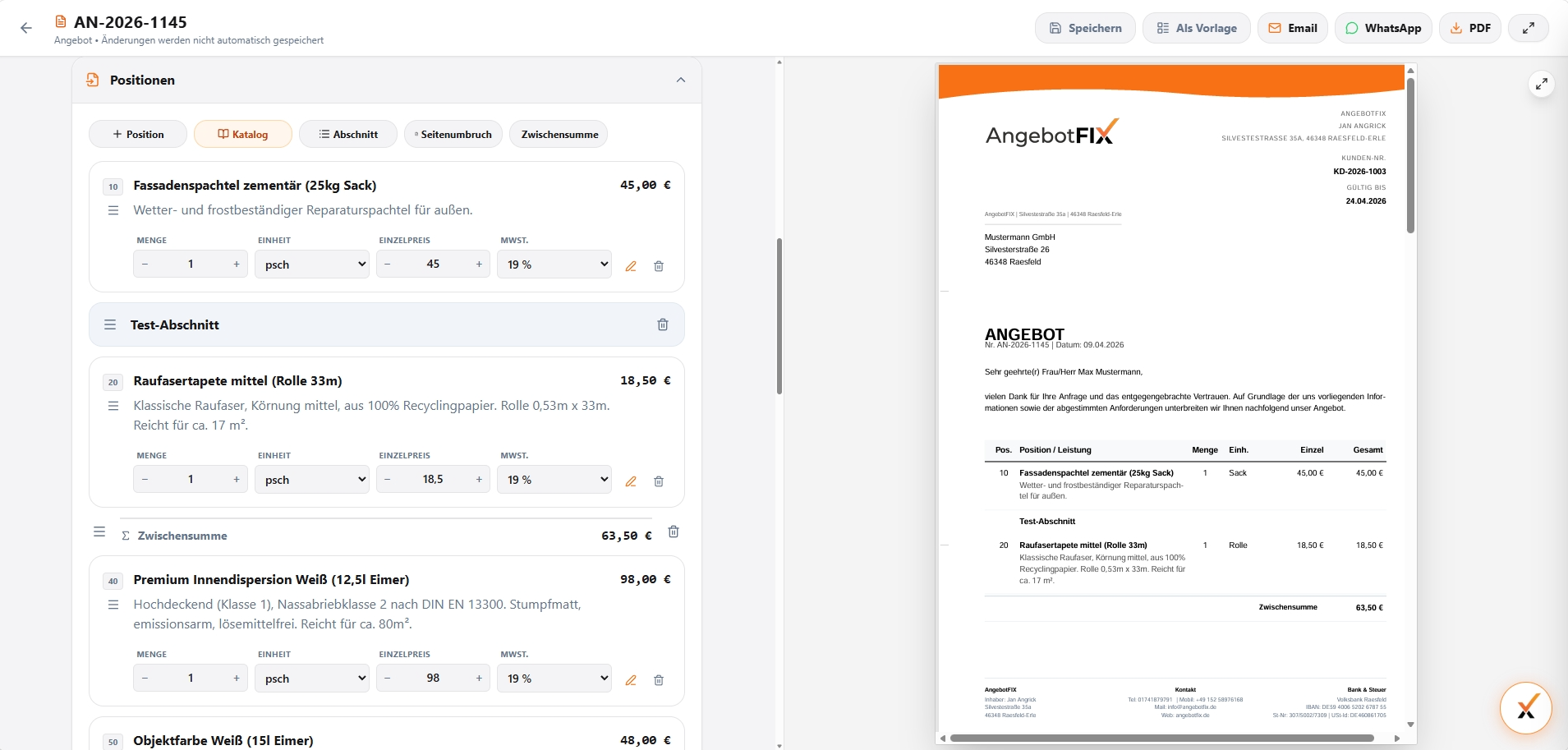Decrease Einzelpreis of Premium Innendispersion position
Image resolution: width=1568 pixels, height=750 pixels.
388,679
